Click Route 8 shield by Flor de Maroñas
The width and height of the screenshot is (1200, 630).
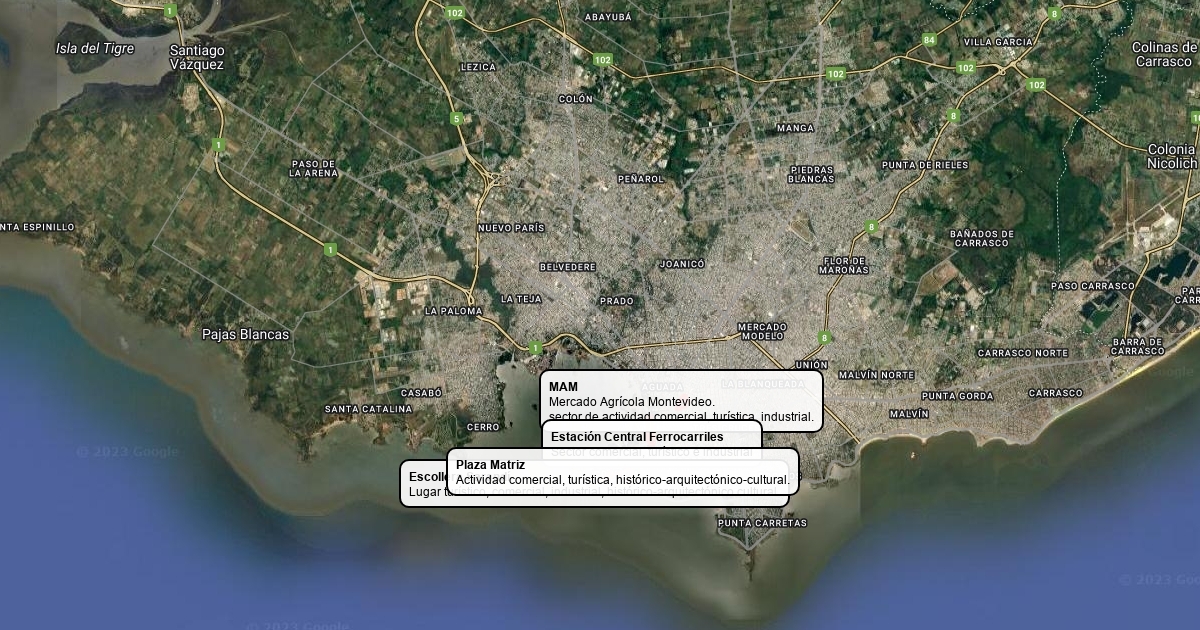[x=872, y=226]
